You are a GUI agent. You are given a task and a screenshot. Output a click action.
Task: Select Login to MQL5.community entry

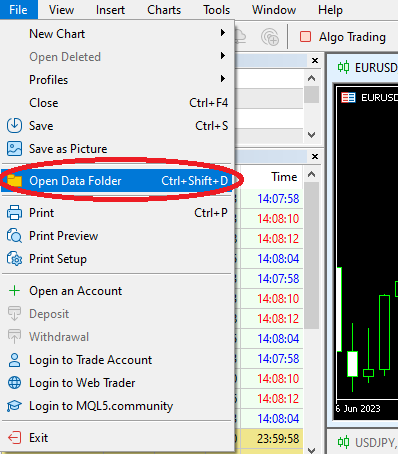(x=117, y=406)
